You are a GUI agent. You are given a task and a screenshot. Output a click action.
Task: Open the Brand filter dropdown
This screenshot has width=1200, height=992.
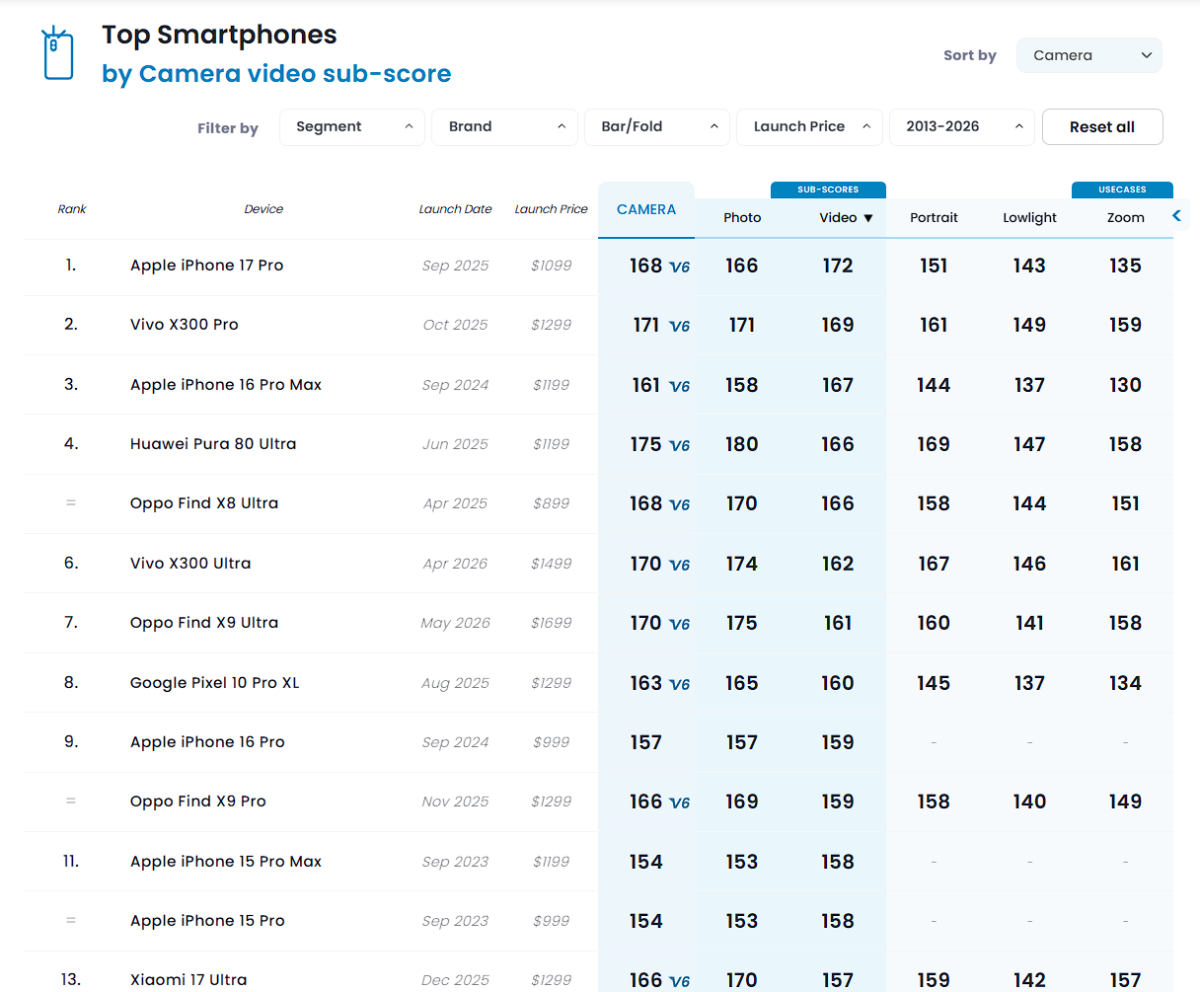[504, 127]
